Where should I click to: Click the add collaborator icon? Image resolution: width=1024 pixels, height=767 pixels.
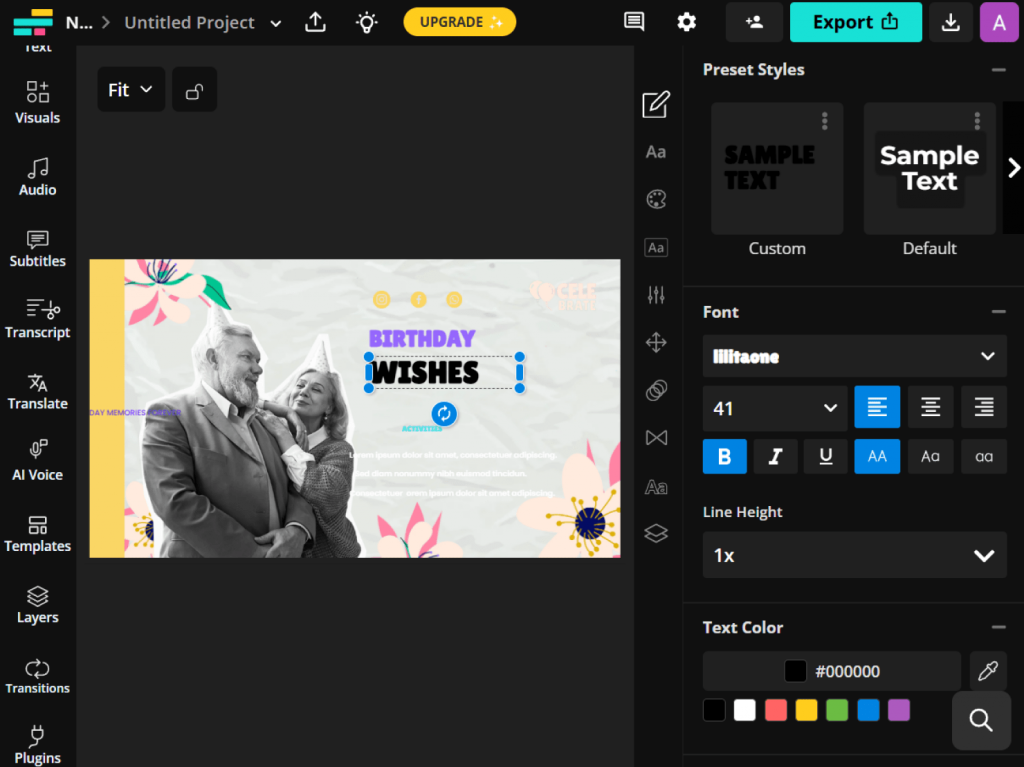(754, 22)
